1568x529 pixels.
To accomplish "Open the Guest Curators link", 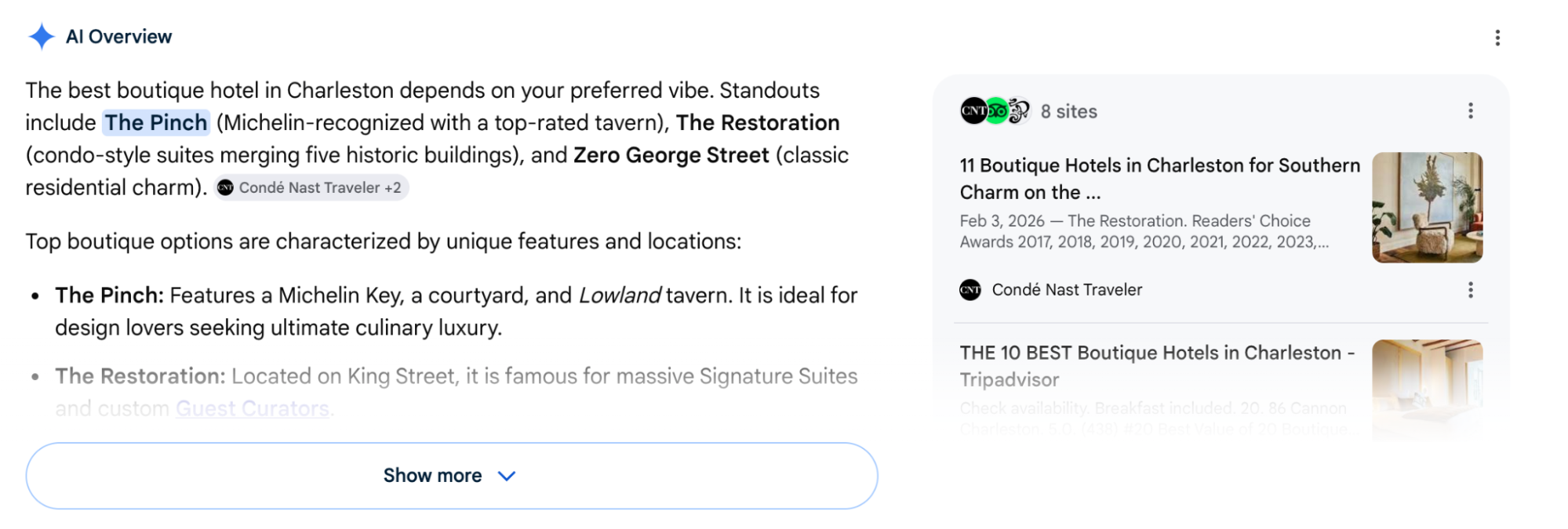I will [253, 408].
